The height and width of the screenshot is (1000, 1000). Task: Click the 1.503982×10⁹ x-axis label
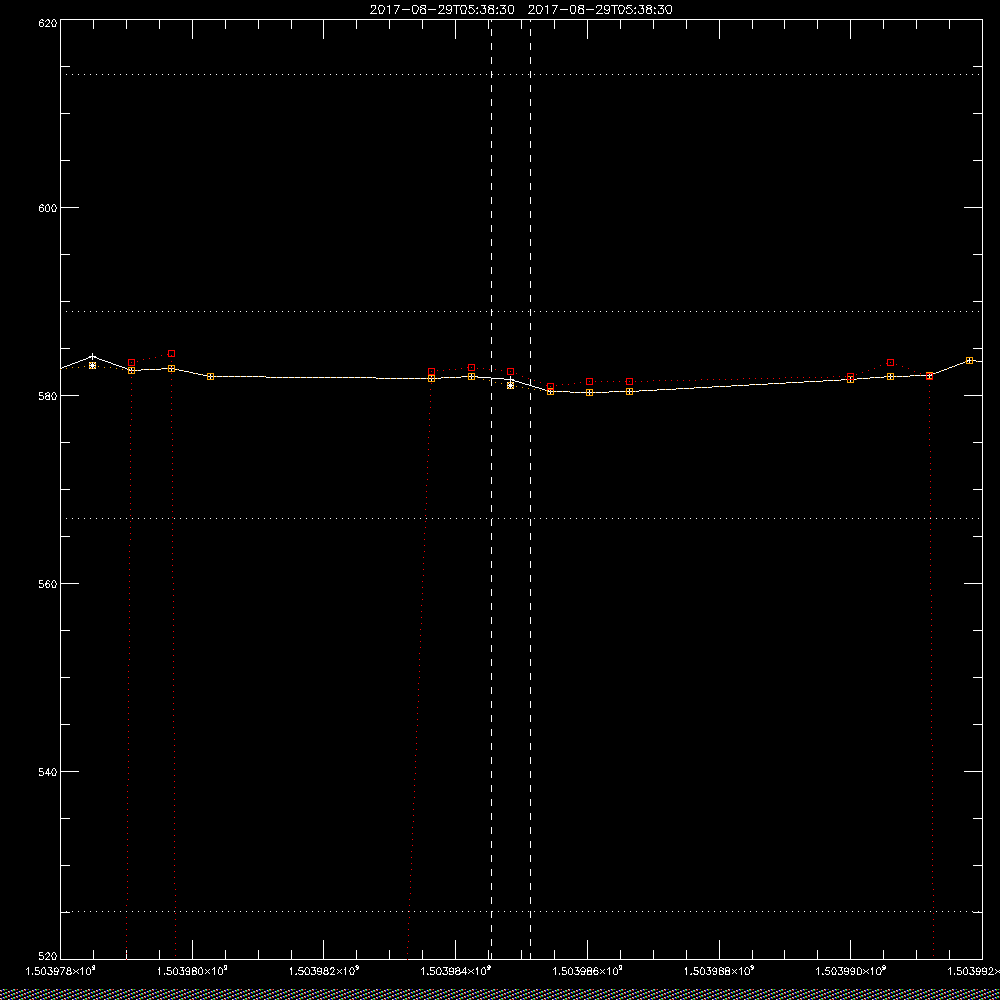(x=324, y=971)
